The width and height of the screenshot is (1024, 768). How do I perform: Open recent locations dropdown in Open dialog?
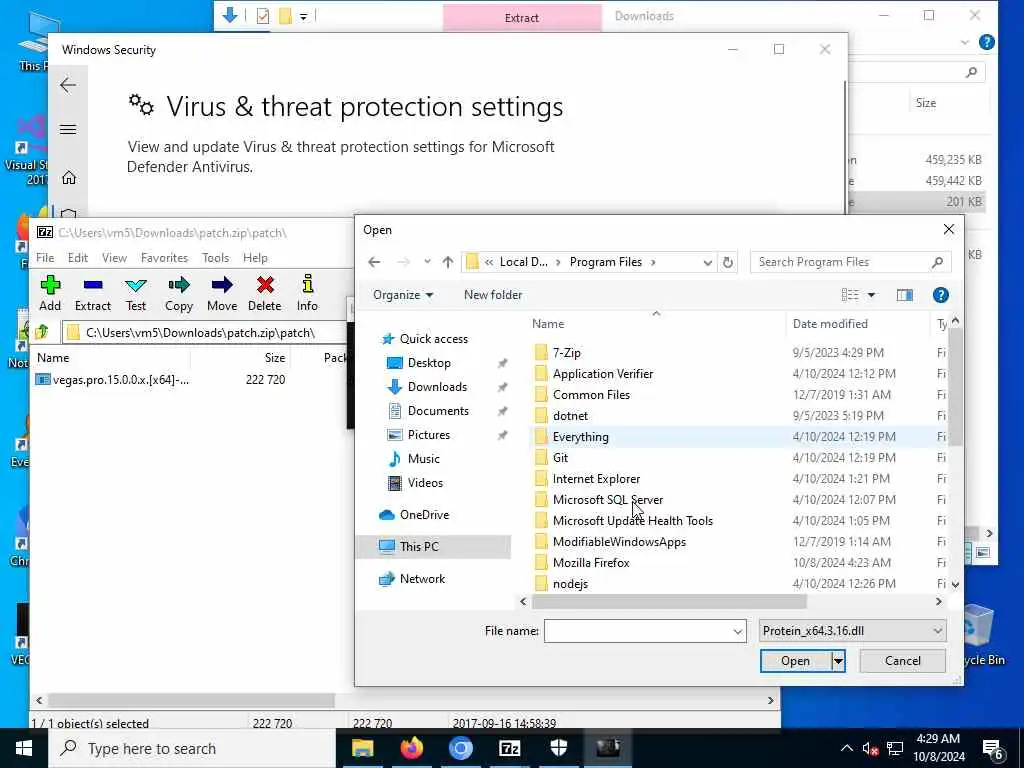427,262
